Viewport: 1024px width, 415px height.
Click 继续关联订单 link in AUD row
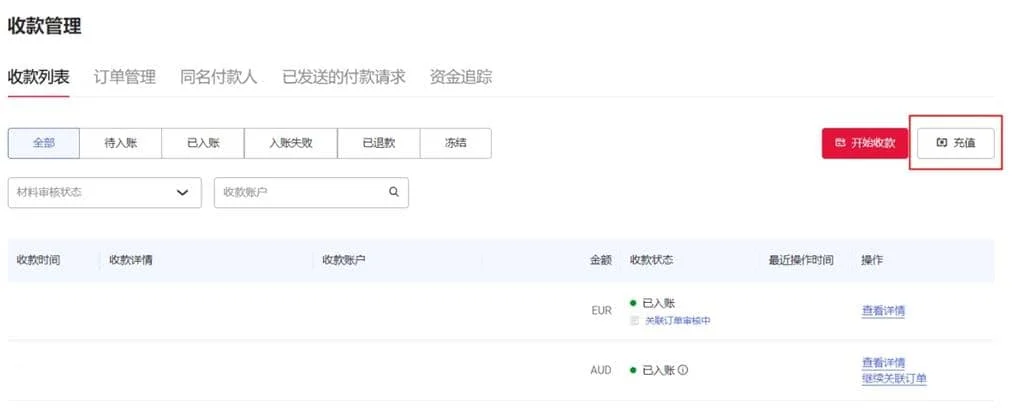894,378
